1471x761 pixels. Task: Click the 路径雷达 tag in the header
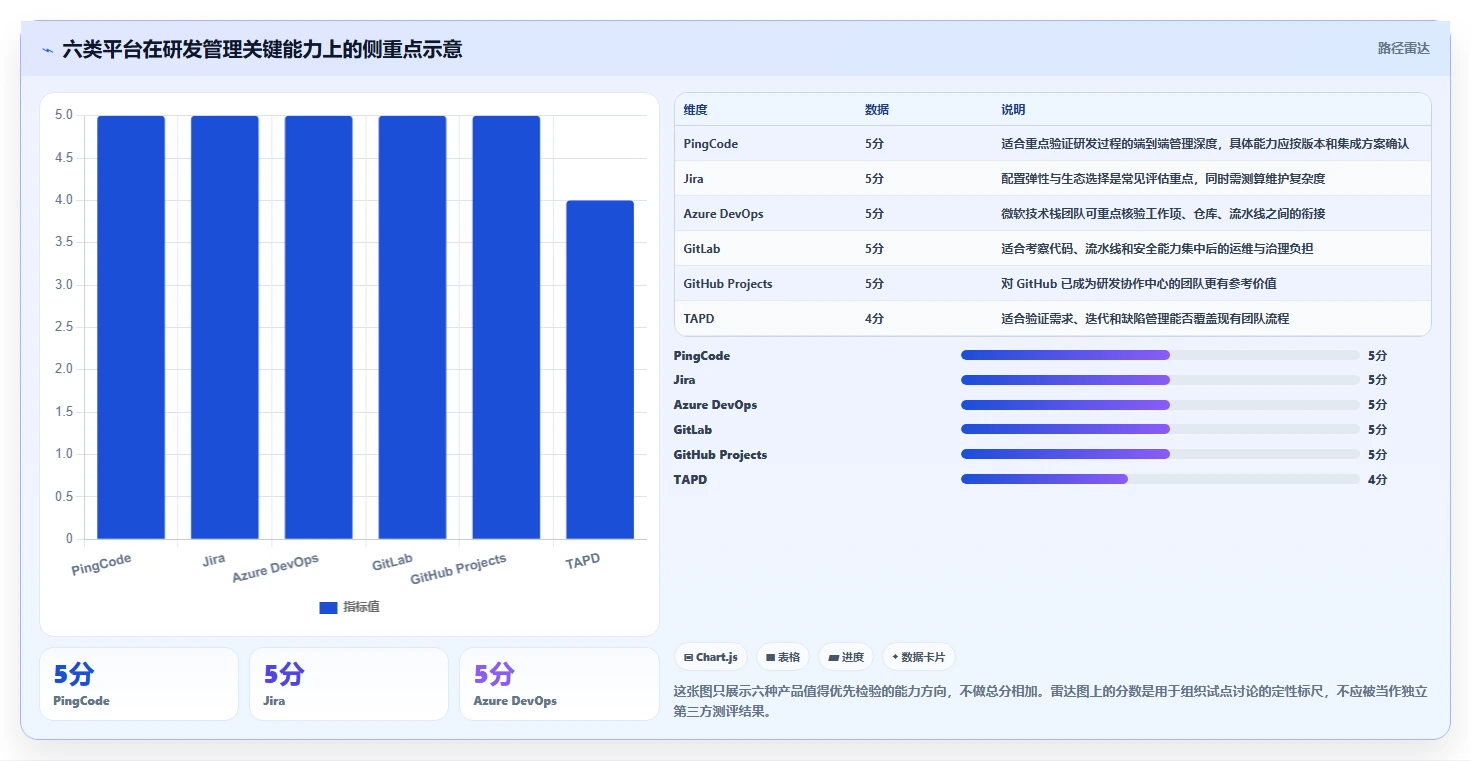1404,48
